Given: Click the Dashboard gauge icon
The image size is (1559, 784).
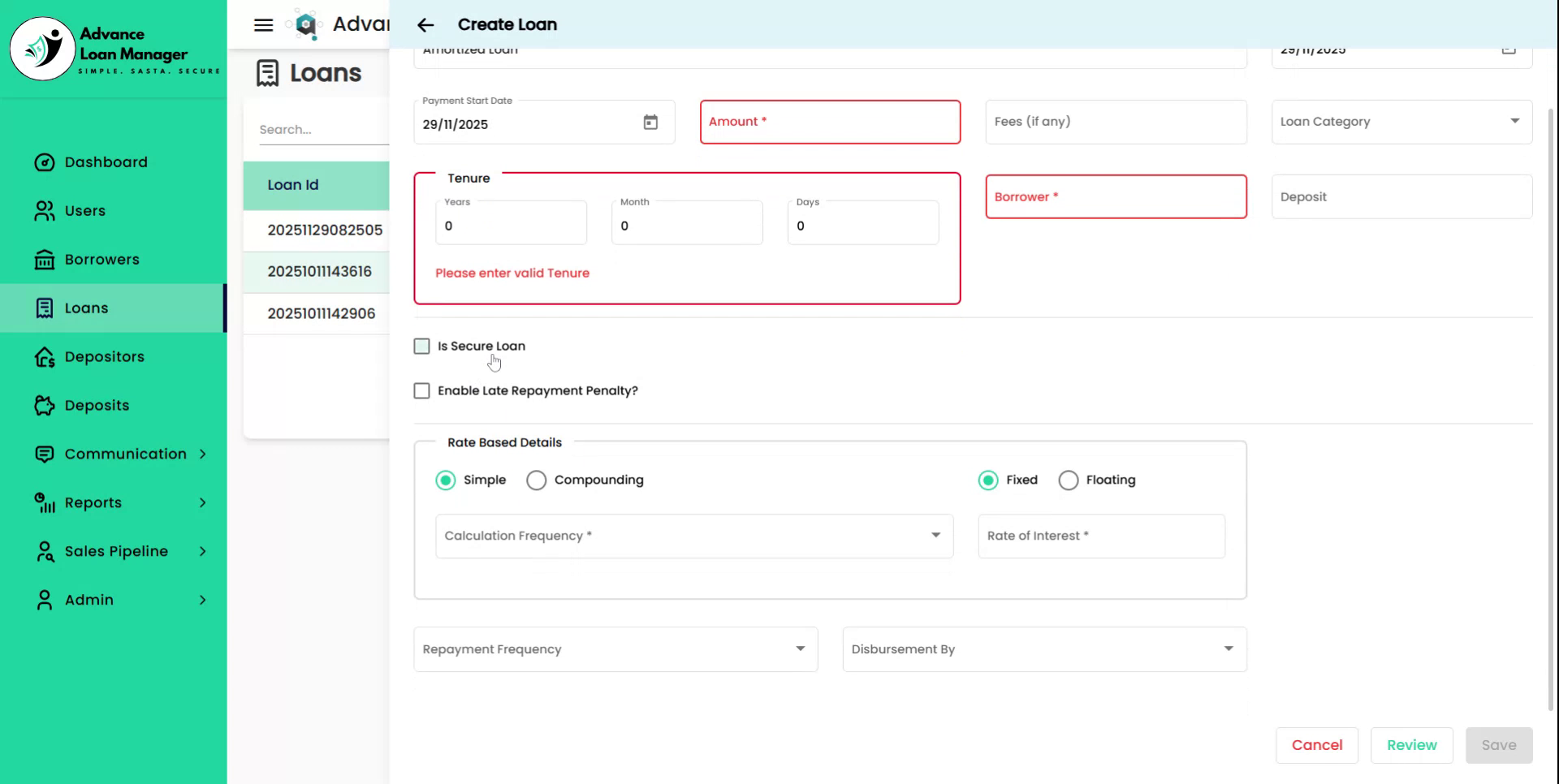Looking at the screenshot, I should coord(44,162).
